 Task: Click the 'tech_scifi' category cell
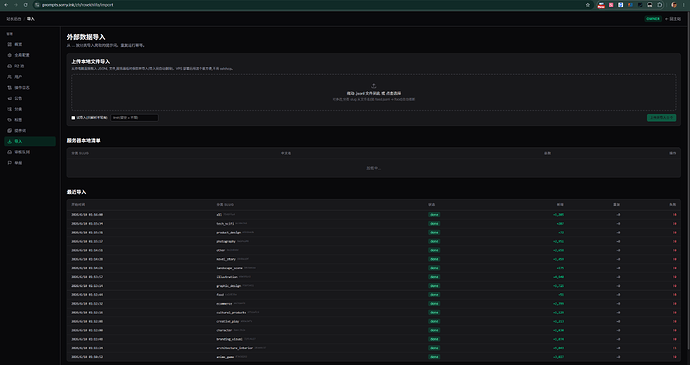[225, 224]
